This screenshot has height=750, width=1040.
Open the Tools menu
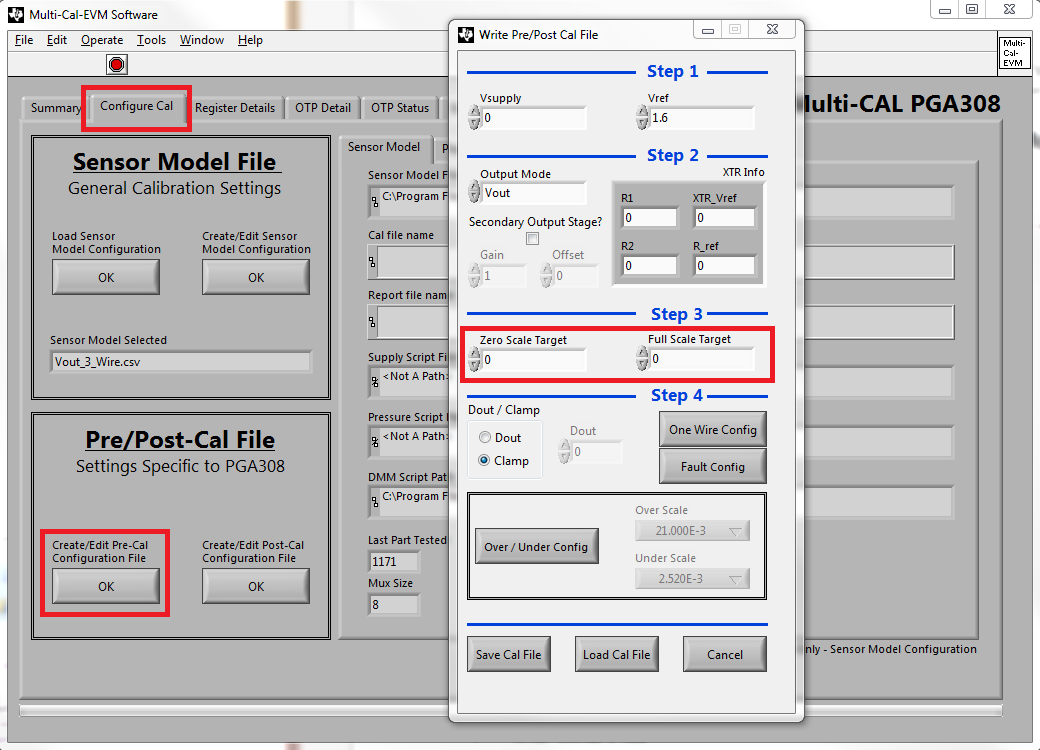click(151, 40)
